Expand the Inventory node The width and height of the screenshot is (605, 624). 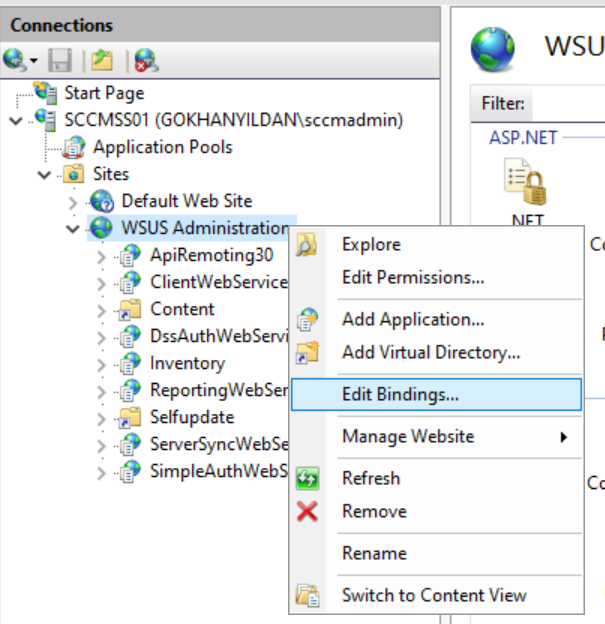(101, 365)
